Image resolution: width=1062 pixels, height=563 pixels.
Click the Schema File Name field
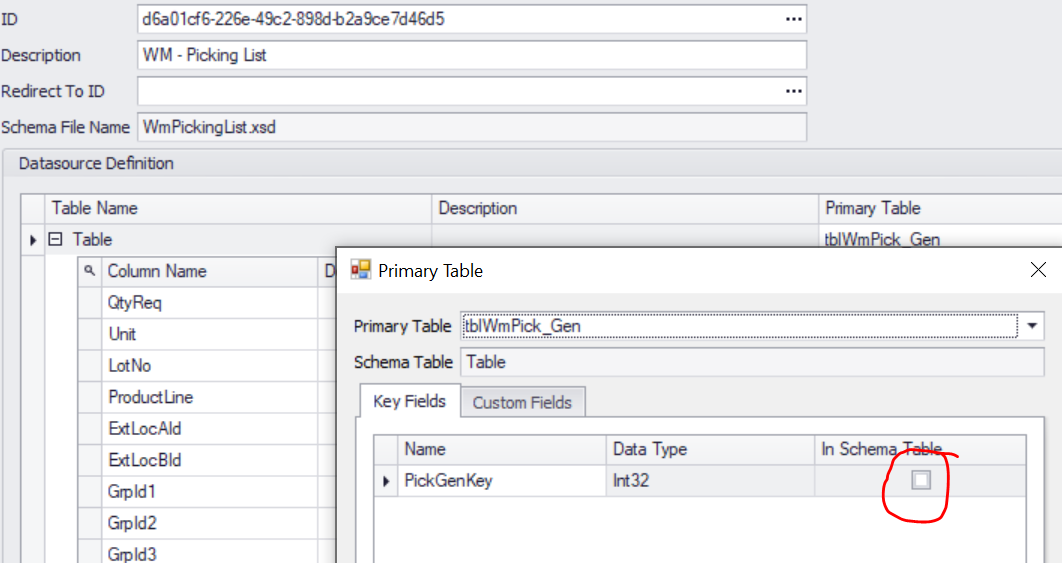pos(470,127)
